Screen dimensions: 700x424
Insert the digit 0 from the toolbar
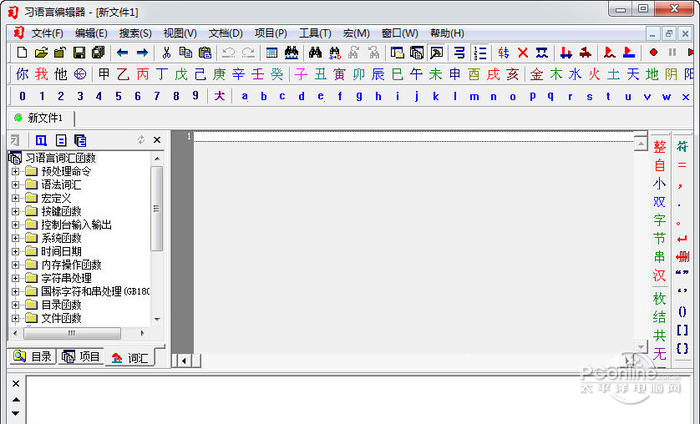pyautogui.click(x=22, y=96)
